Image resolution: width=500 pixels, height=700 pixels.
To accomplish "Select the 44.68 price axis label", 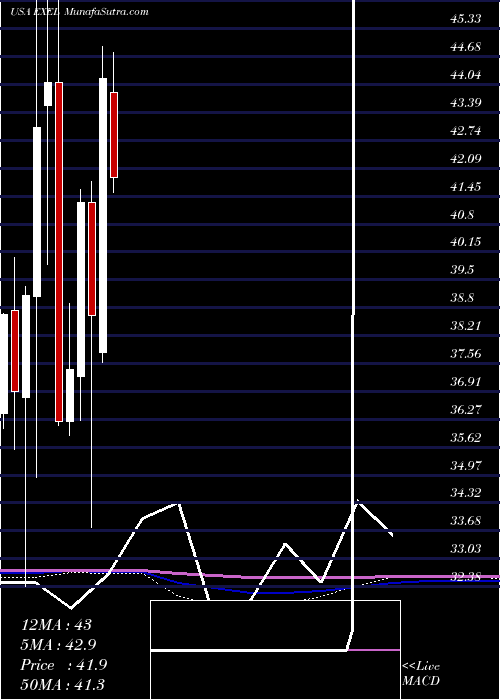I will coord(465,46).
